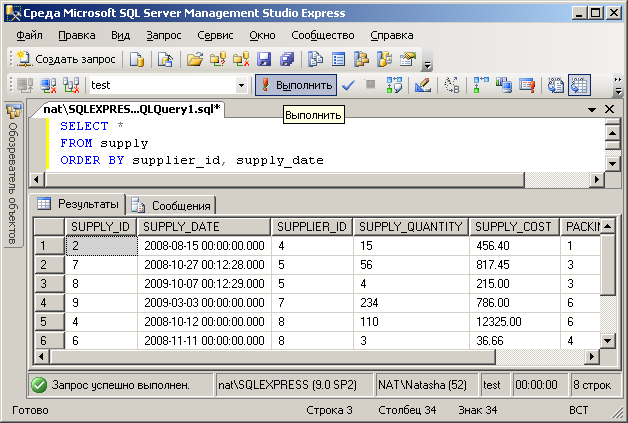Click the query editor horizontal scroll right arrow
Viewport: 628px width, 423px height.
(x=597, y=179)
